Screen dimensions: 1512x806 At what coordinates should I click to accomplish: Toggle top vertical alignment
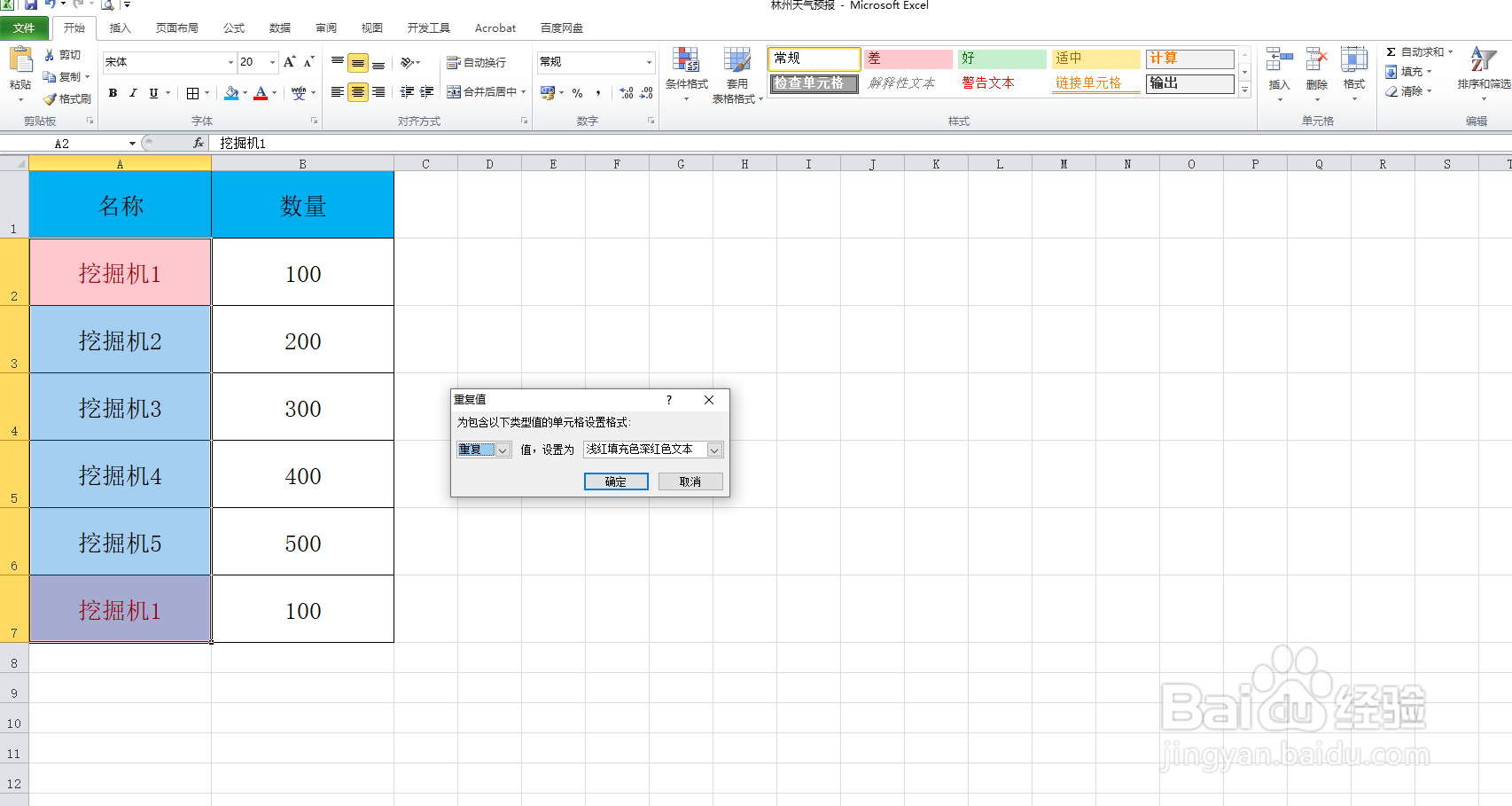(x=338, y=62)
